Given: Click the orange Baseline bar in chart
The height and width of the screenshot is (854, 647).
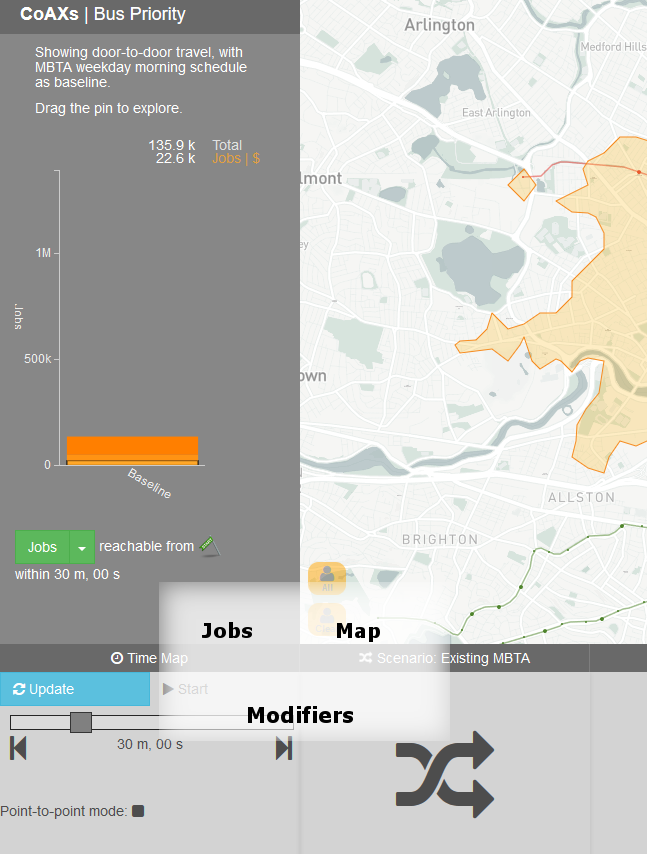Looking at the screenshot, I should point(132,450).
